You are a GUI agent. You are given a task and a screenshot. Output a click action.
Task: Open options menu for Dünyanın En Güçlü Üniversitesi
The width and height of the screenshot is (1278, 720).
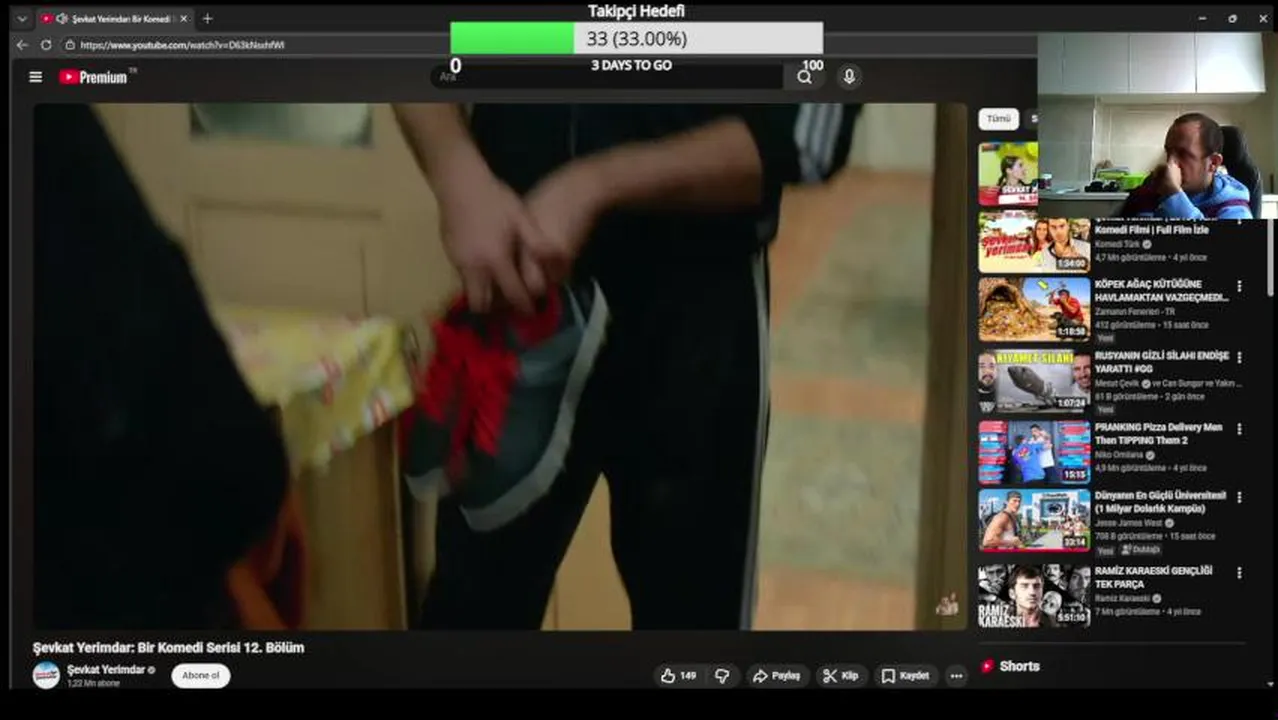click(1239, 498)
